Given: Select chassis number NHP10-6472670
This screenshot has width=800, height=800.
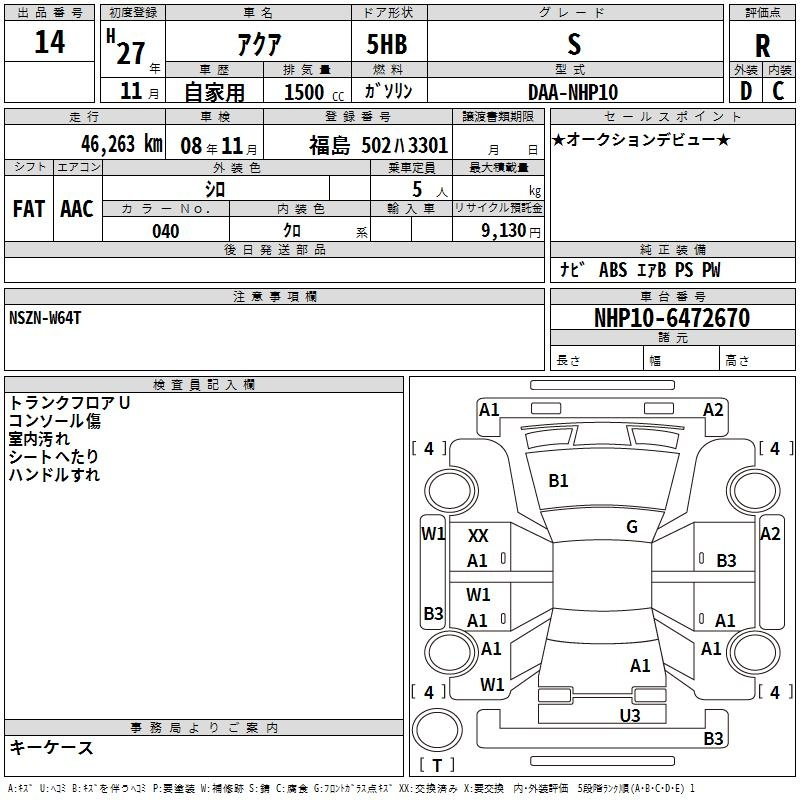Looking at the screenshot, I should pyautogui.click(x=672, y=318).
